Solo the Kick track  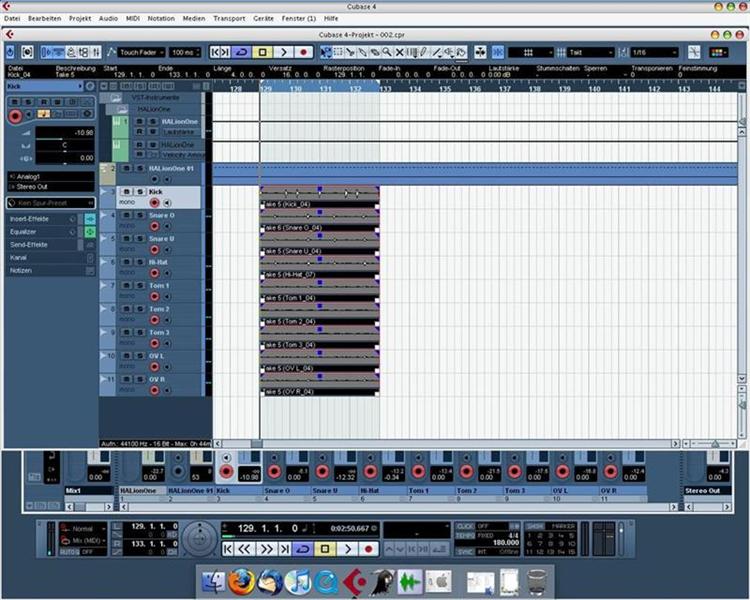click(140, 191)
